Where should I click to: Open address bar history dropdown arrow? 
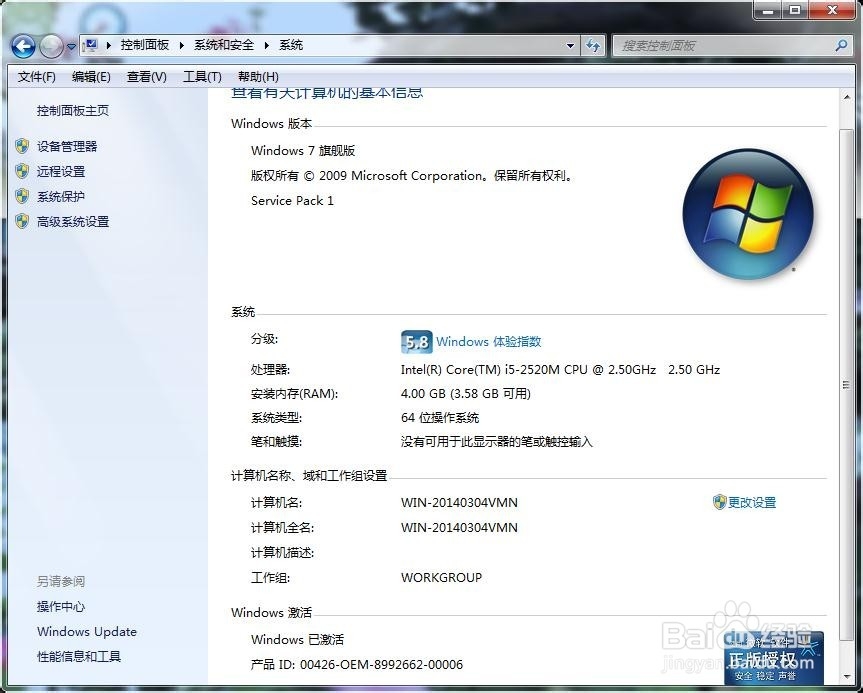571,46
